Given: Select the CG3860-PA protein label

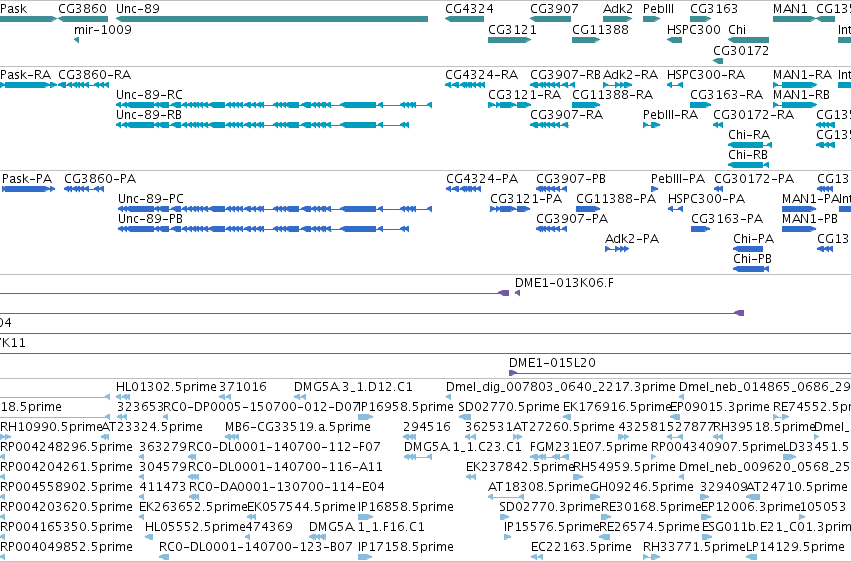Looking at the screenshot, I should [x=100, y=179].
